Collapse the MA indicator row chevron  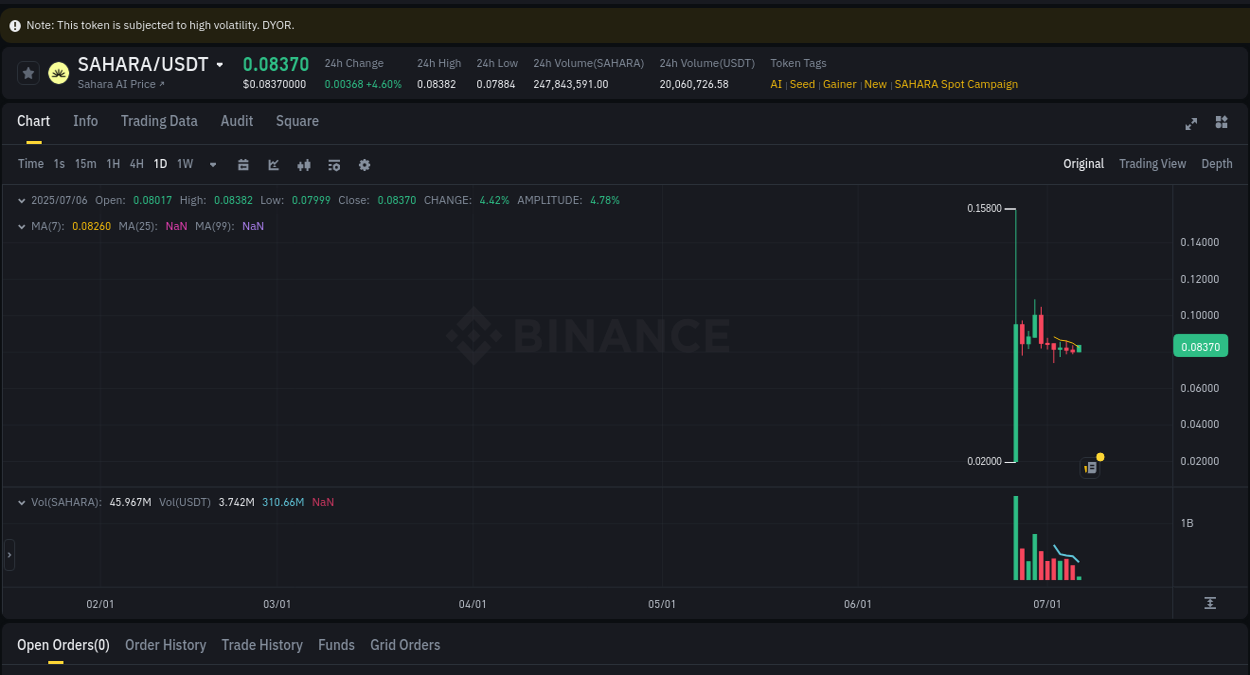[x=21, y=226]
